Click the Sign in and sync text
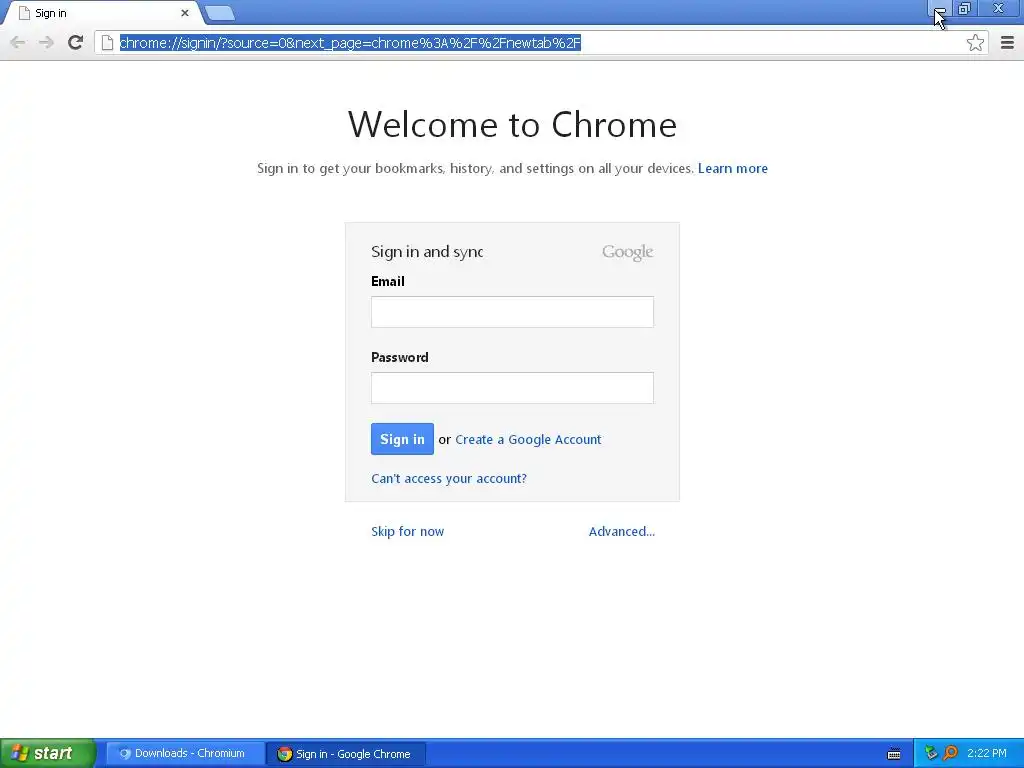This screenshot has height=768, width=1024. coord(427,252)
